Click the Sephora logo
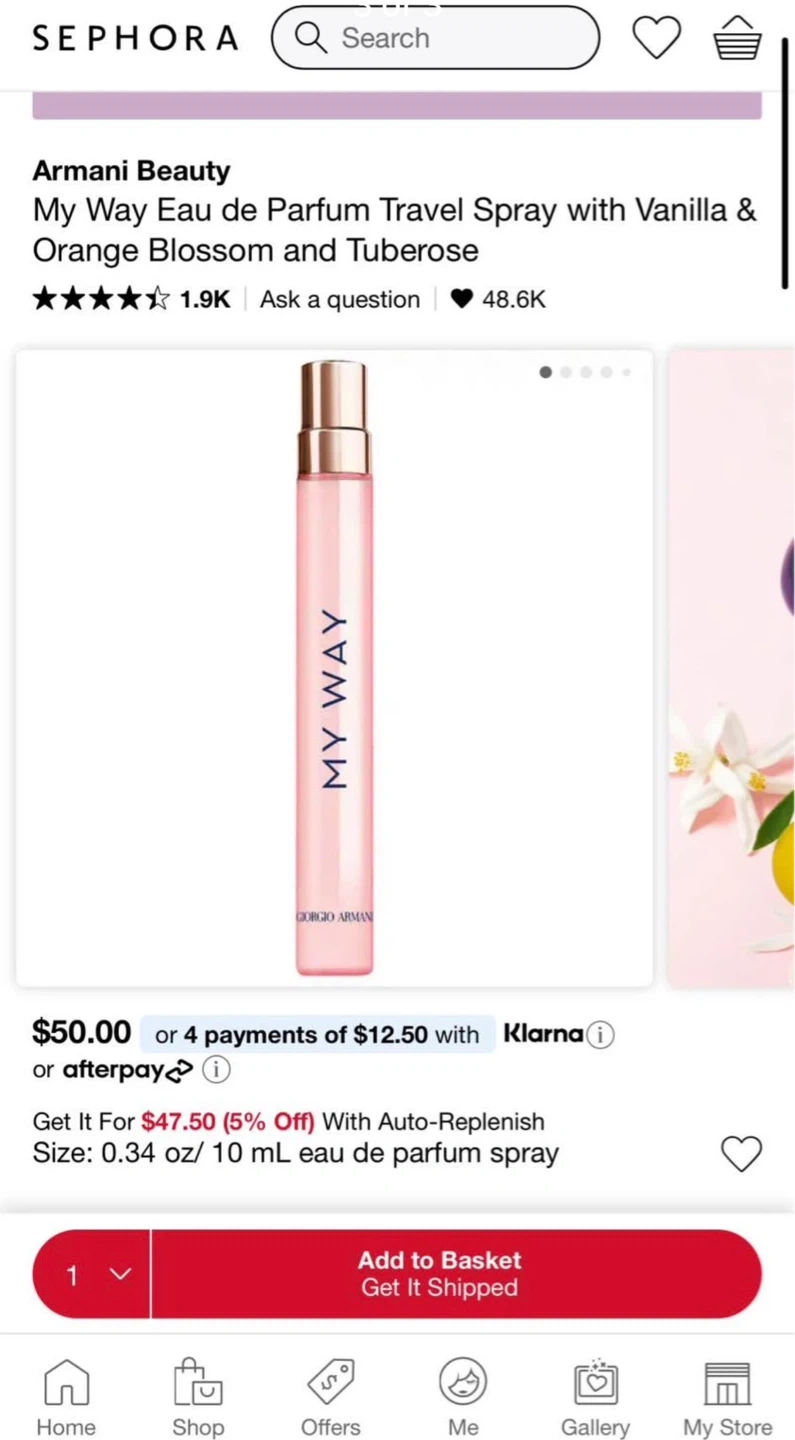Viewport: 795px width, 1440px height. point(135,38)
